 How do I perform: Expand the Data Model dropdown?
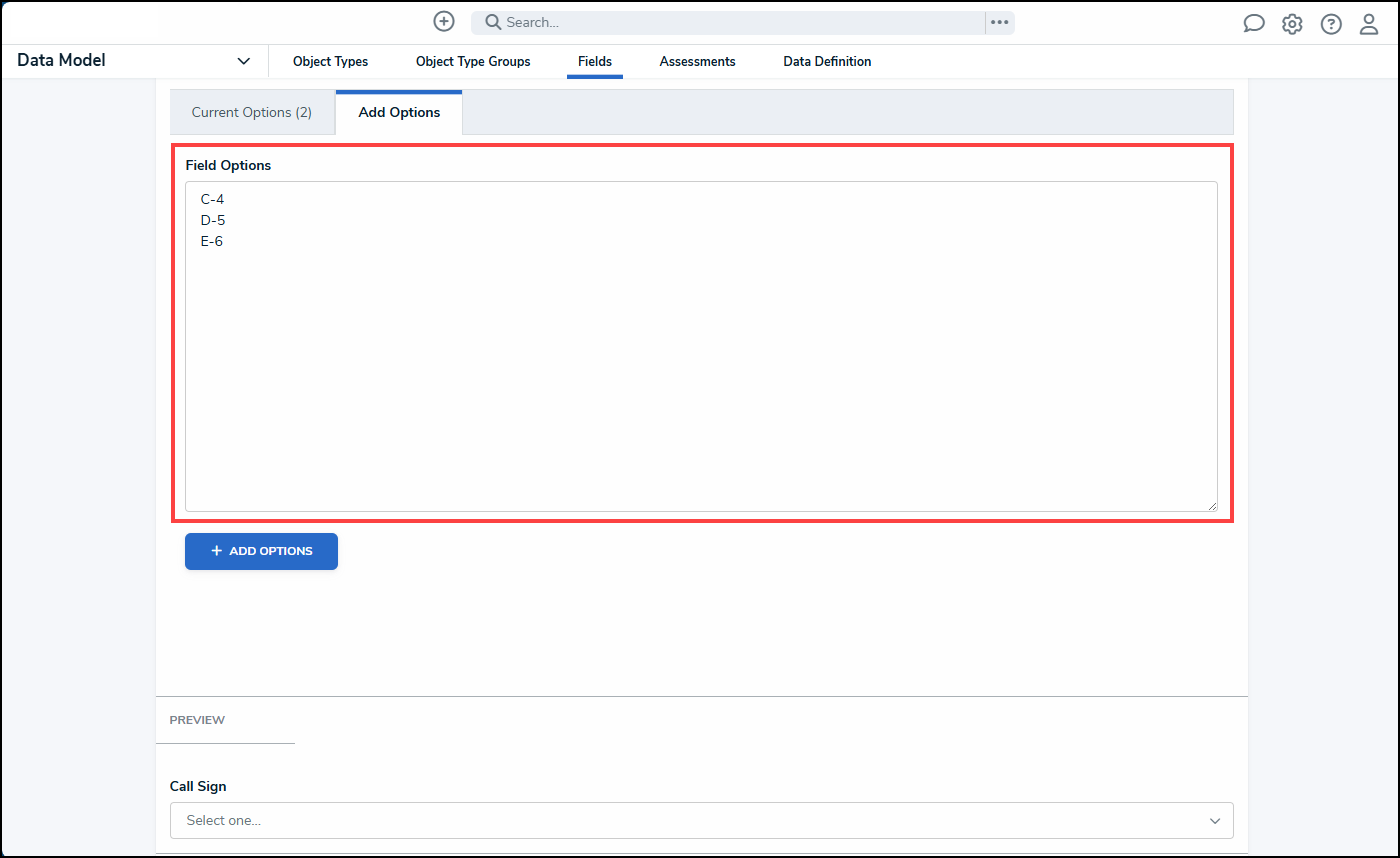pos(243,60)
